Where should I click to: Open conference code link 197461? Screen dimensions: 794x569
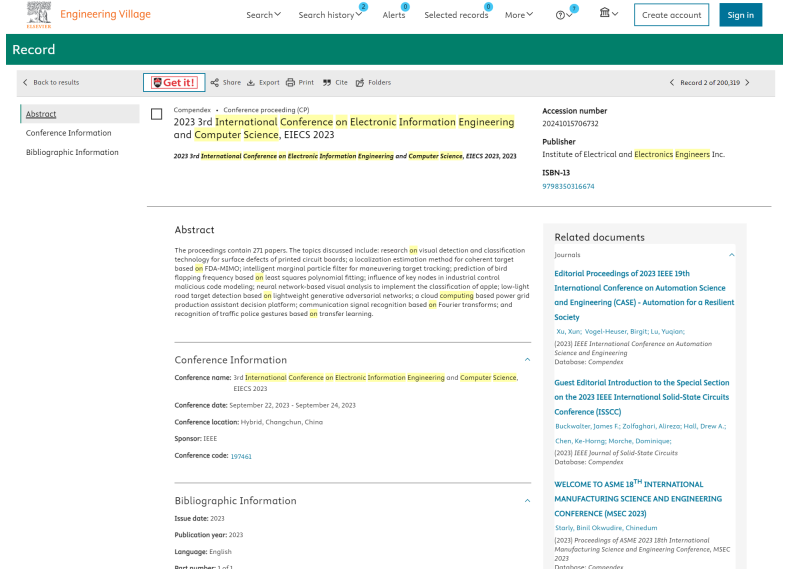(241, 456)
